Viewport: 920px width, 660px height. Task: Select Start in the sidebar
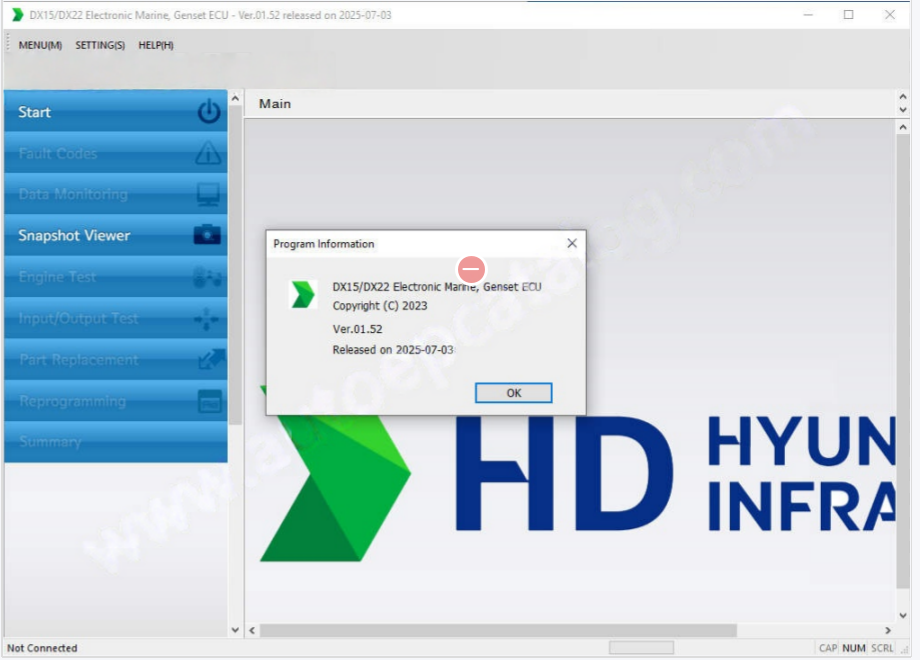[35, 112]
